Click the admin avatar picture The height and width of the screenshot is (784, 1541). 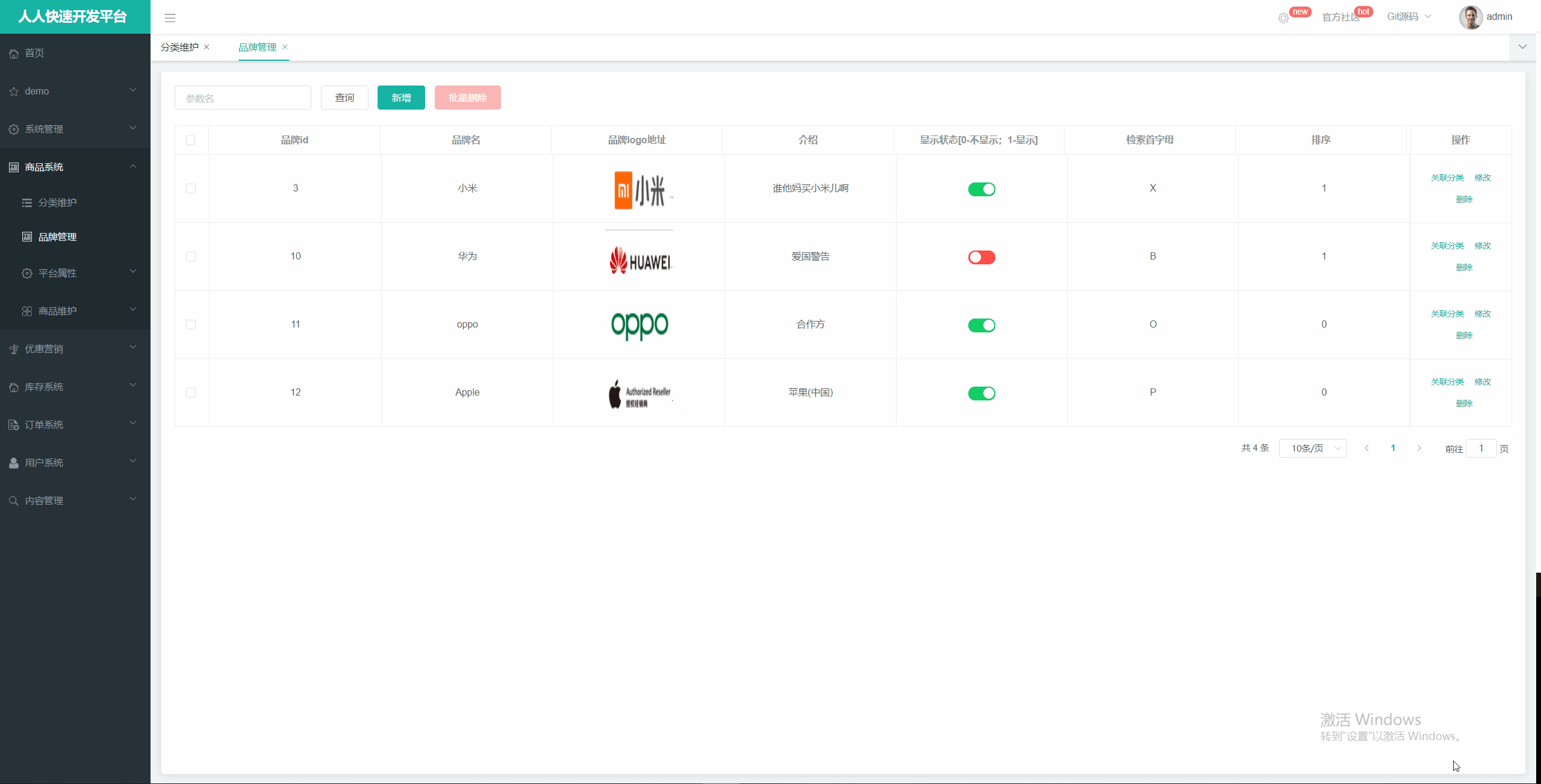1470,17
